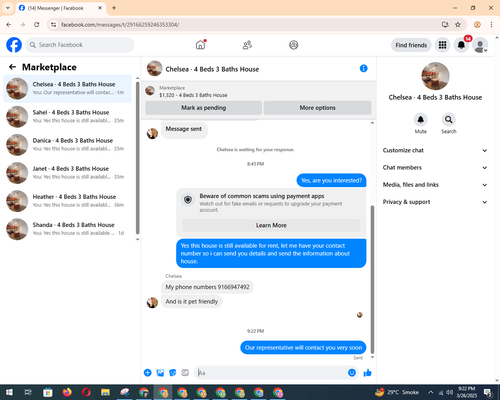Expand Media, files and links
Viewport: 500px width, 400px height.
pyautogui.click(x=435, y=185)
